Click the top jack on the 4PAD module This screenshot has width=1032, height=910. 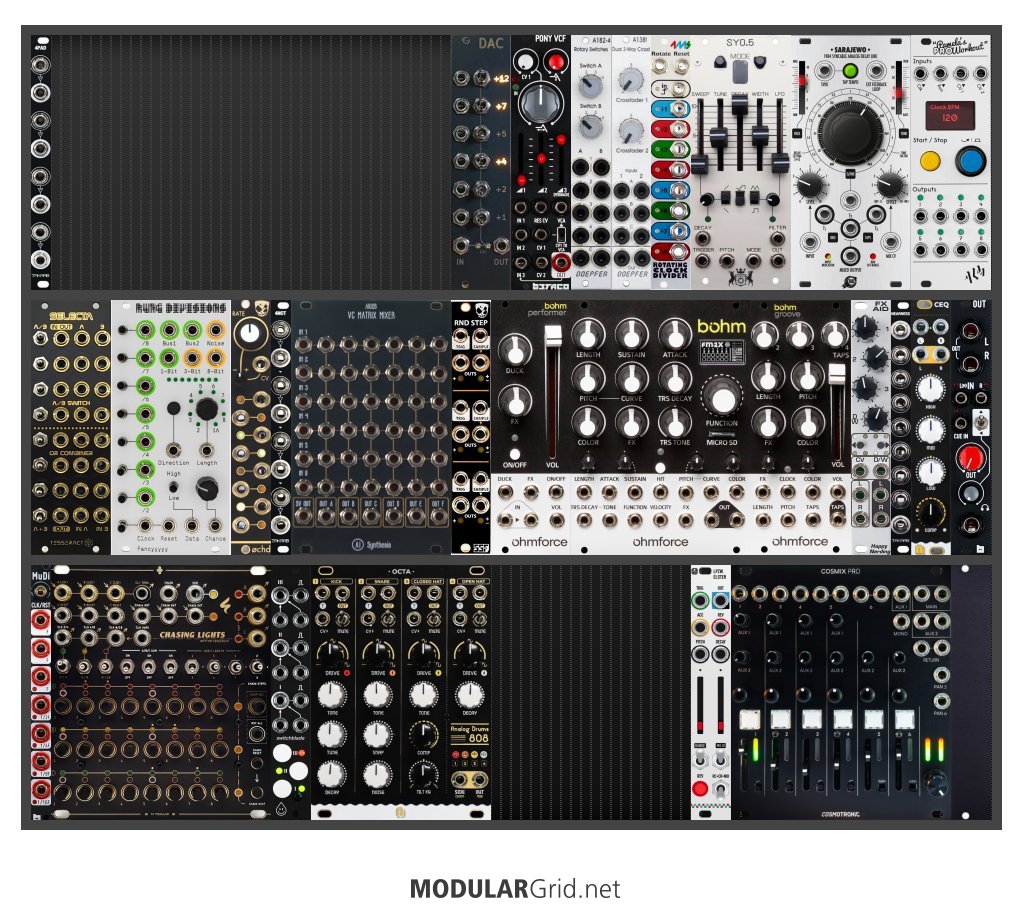tap(41, 65)
